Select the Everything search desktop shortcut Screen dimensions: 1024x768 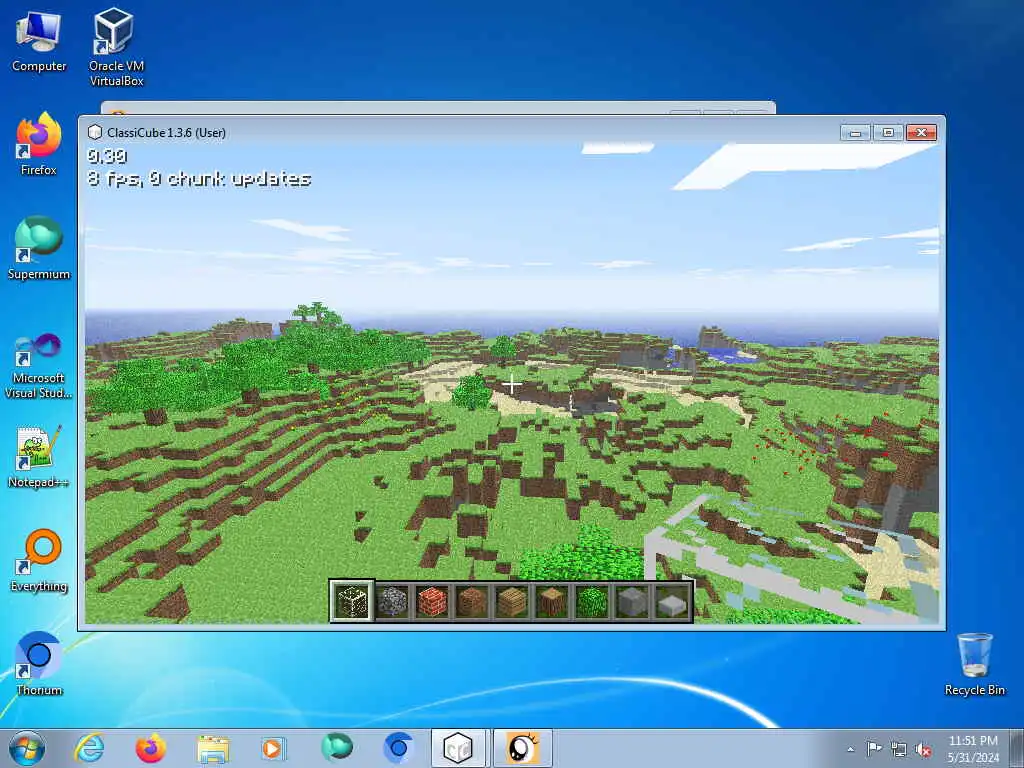click(x=39, y=560)
